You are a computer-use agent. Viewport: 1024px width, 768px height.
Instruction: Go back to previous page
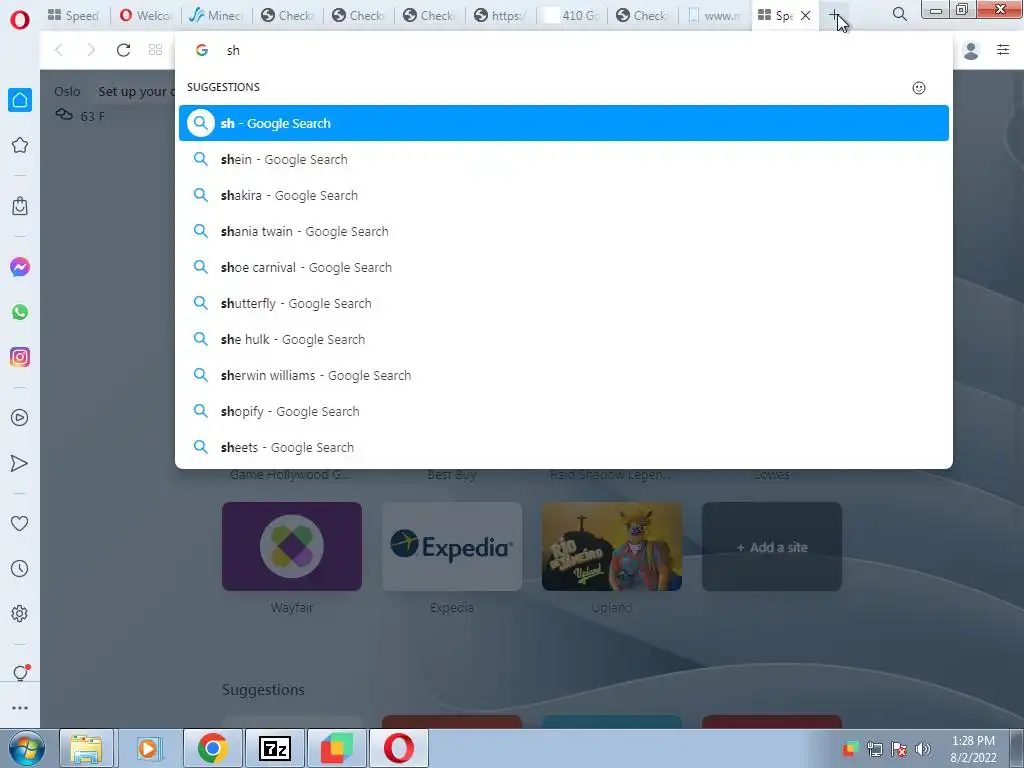click(x=59, y=50)
